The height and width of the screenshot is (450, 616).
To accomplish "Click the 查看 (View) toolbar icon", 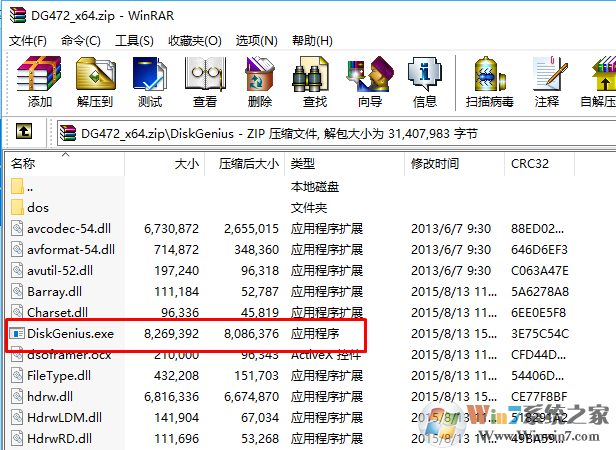I will coord(205,73).
